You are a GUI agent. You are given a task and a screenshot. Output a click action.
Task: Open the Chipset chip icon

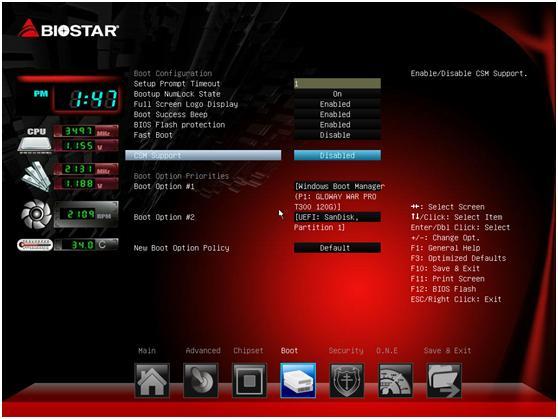click(249, 380)
